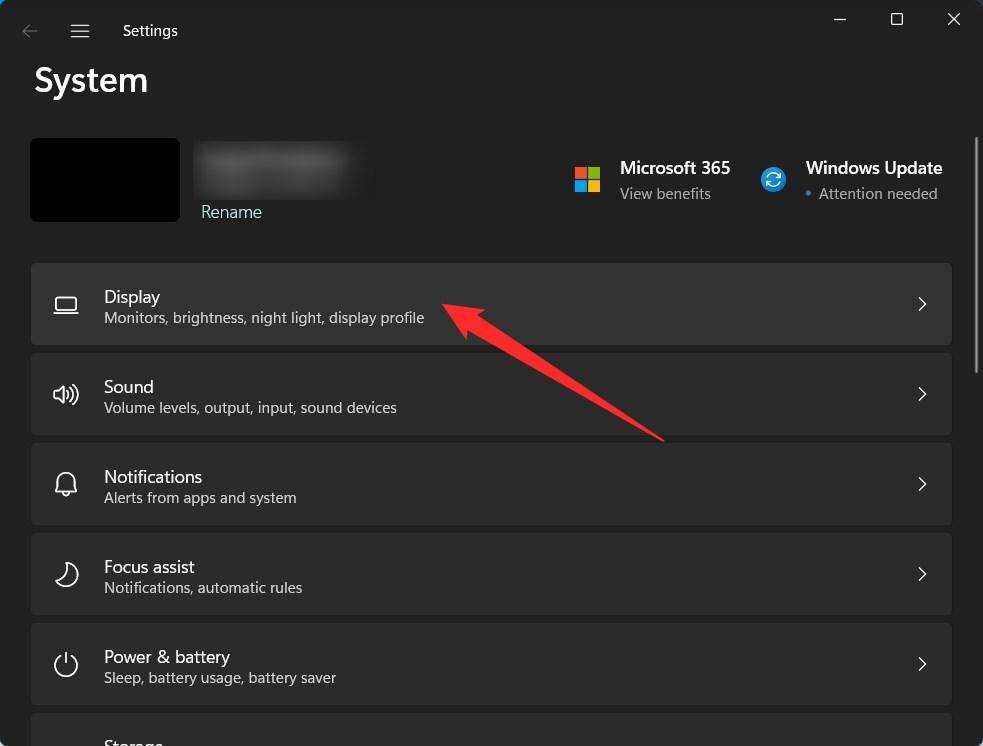Click the back arrow in Settings header

(x=29, y=31)
